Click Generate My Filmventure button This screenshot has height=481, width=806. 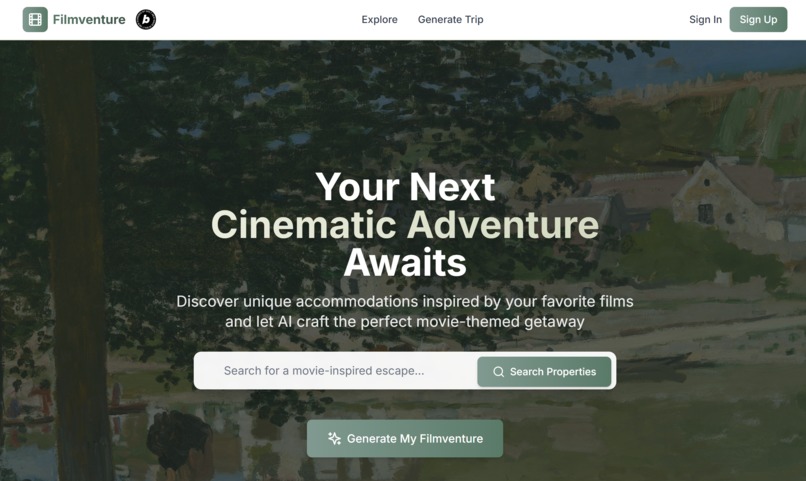(405, 438)
